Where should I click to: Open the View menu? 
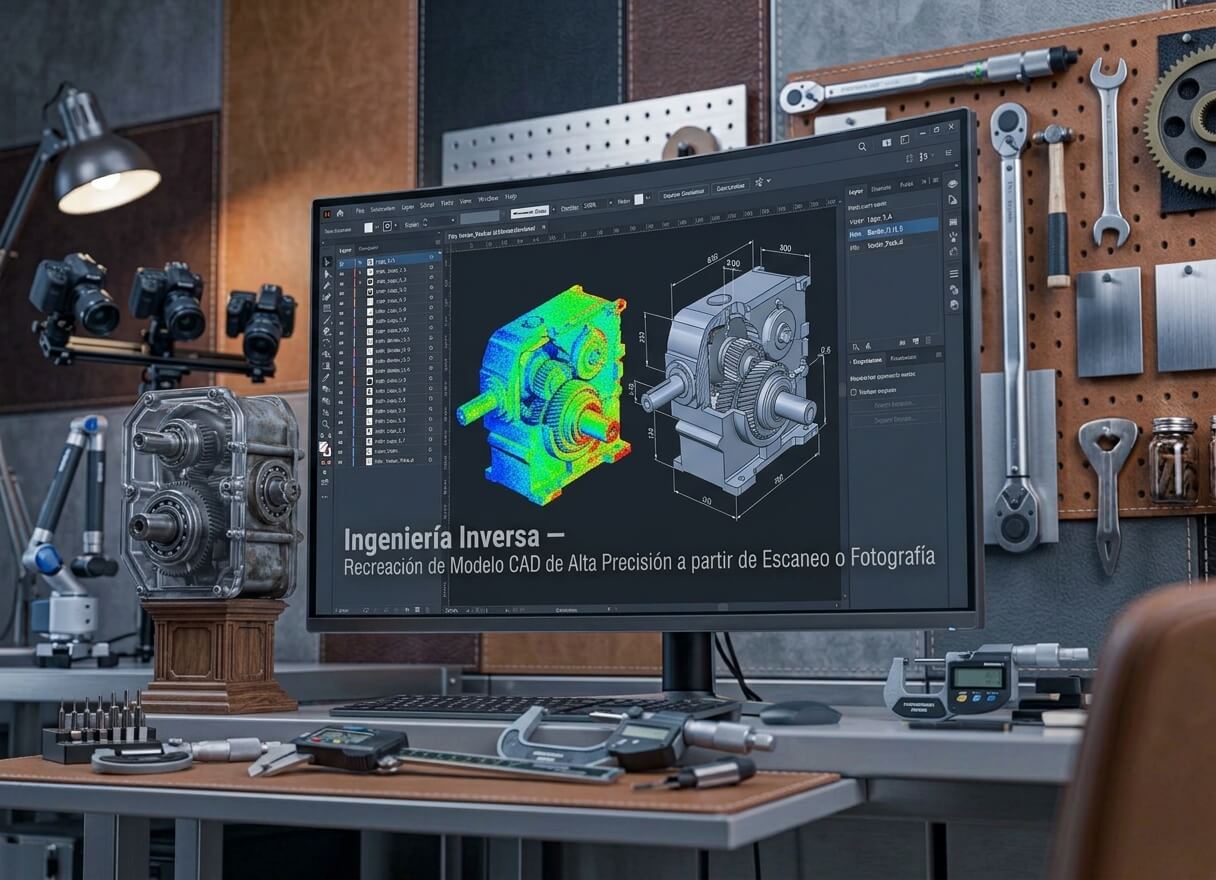click(465, 201)
